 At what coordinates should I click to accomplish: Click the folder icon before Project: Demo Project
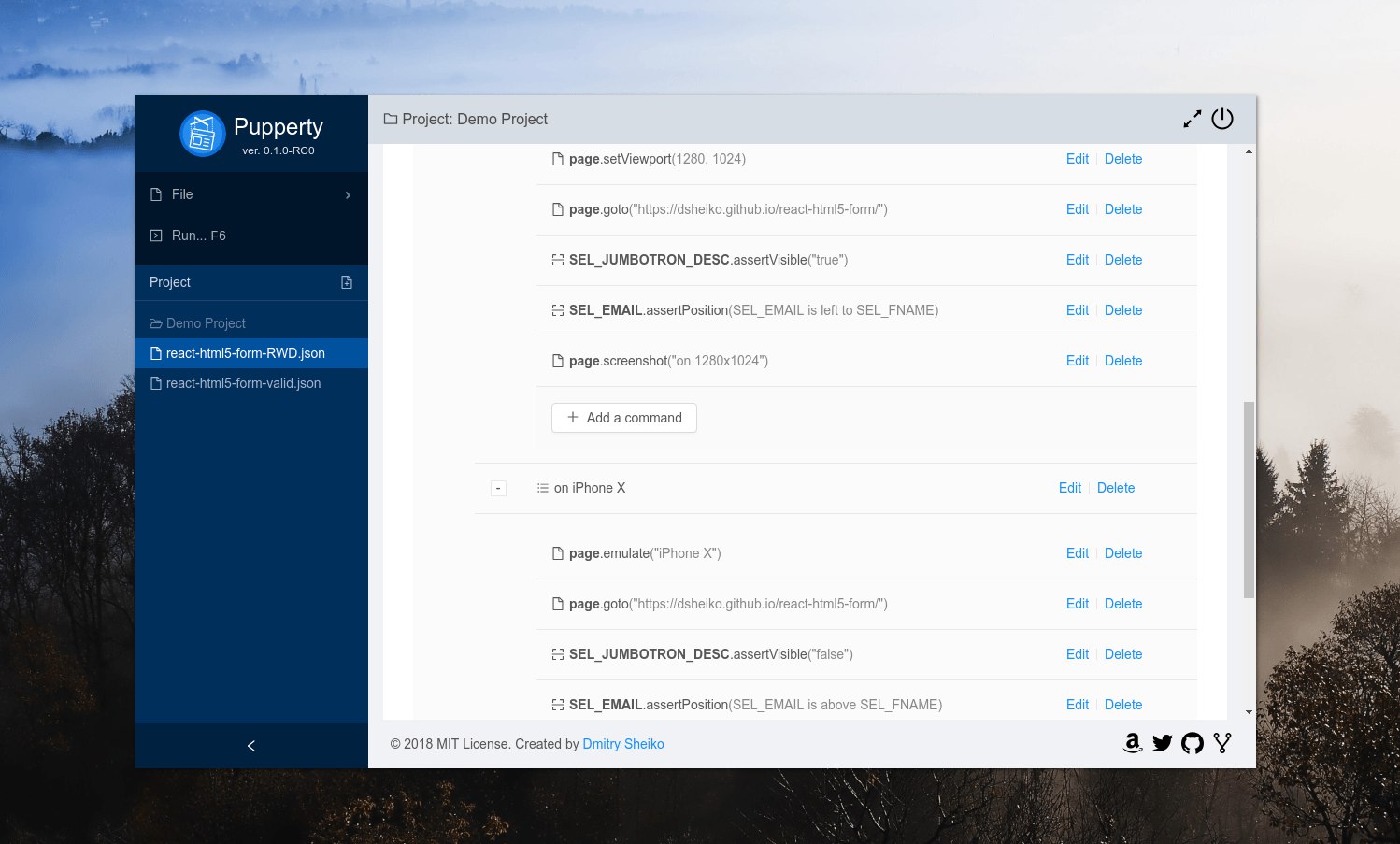[391, 120]
